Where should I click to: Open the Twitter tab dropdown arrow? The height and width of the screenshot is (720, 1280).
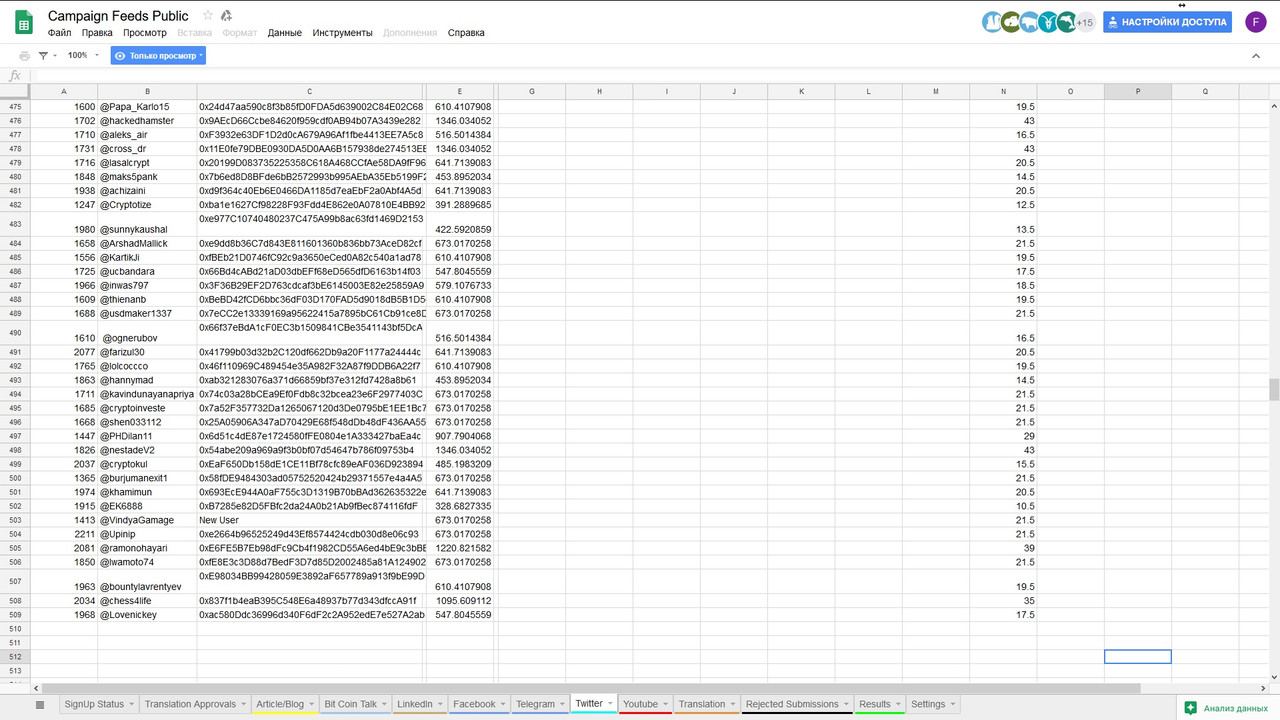pyautogui.click(x=611, y=704)
